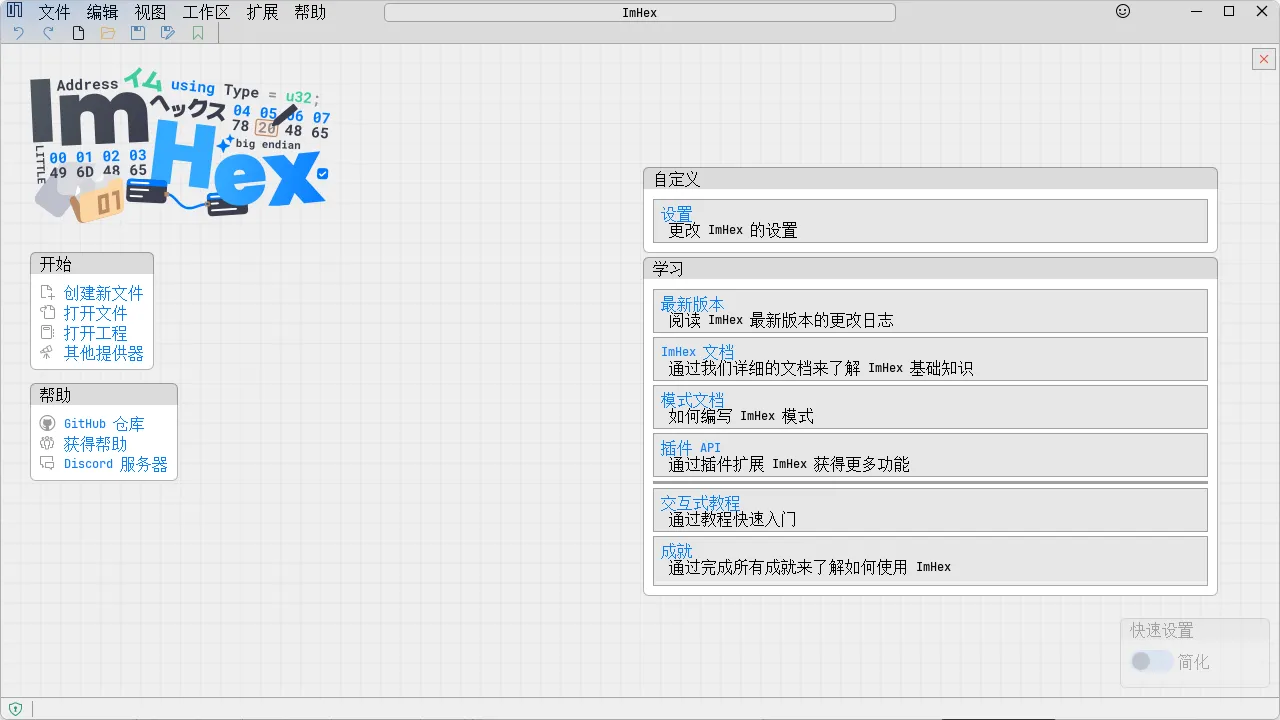Screen dimensions: 1280x720
Task: Click the icon beside 打开文件
Action: click(47, 313)
